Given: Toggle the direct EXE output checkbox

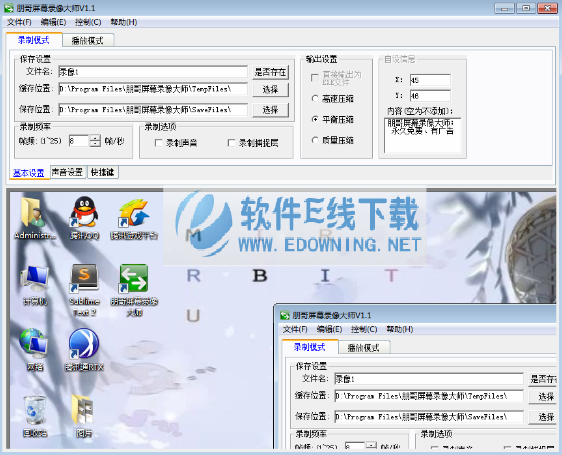Looking at the screenshot, I should coord(315,77).
